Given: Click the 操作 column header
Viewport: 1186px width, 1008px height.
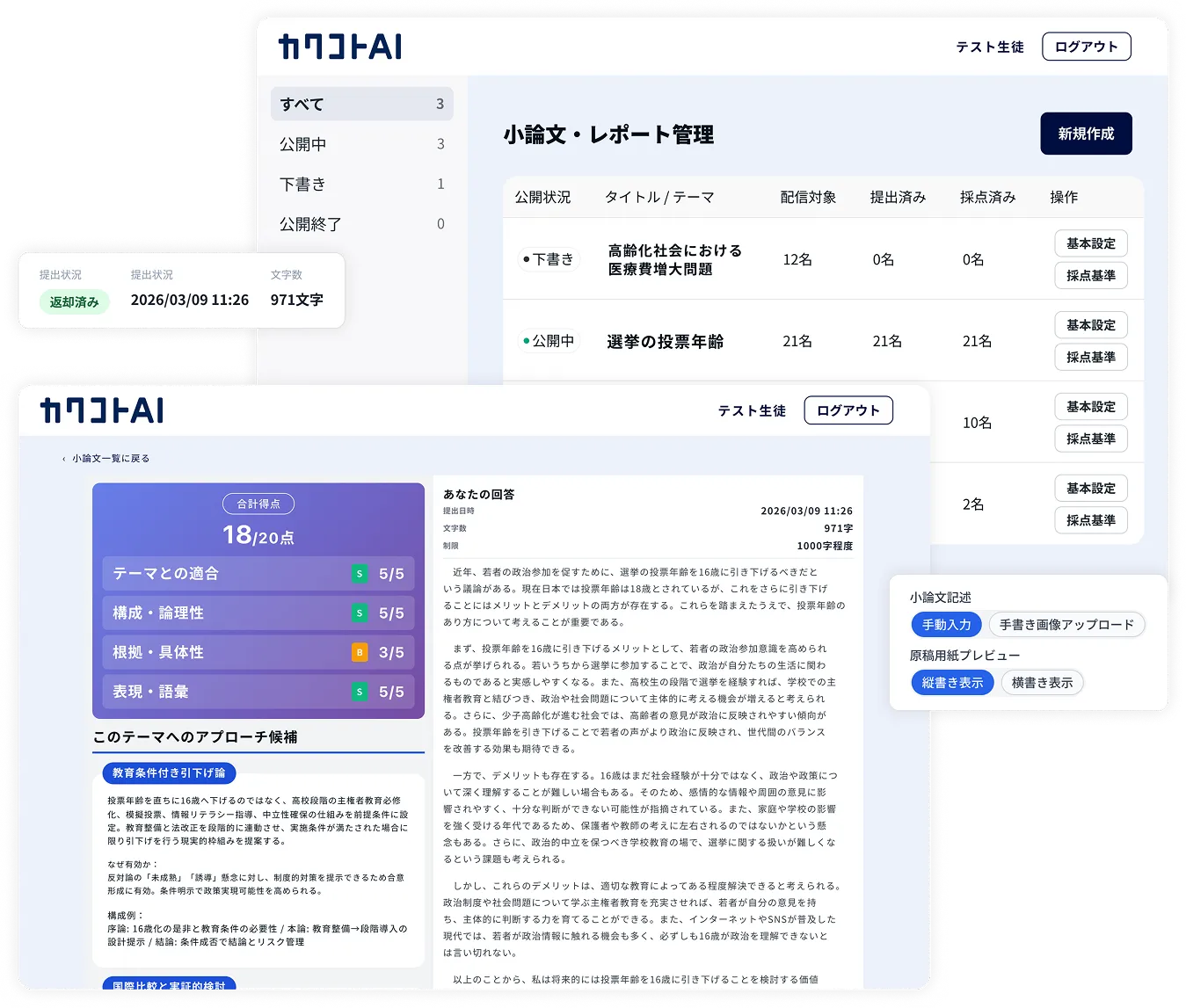Looking at the screenshot, I should (1064, 197).
